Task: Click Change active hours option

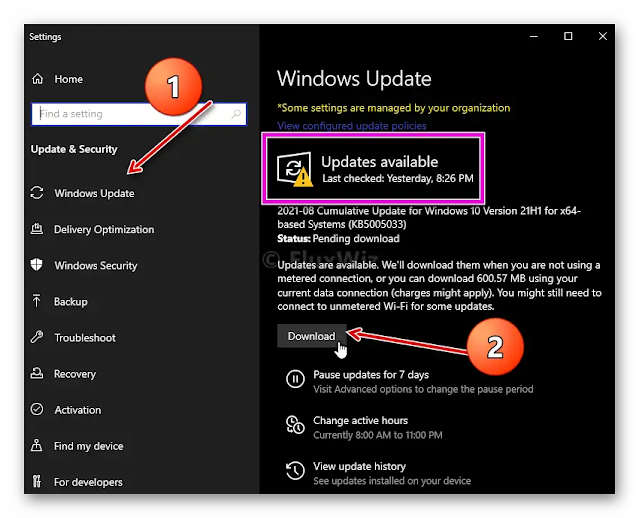Action: [x=360, y=420]
